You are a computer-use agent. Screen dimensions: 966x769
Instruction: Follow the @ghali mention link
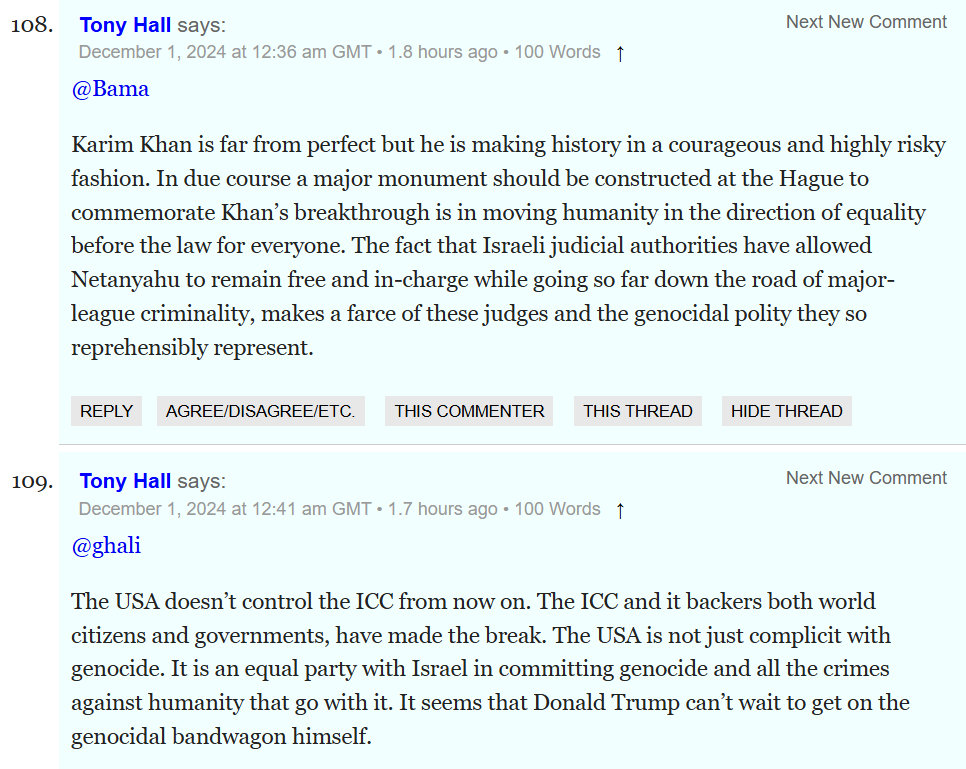click(x=106, y=545)
